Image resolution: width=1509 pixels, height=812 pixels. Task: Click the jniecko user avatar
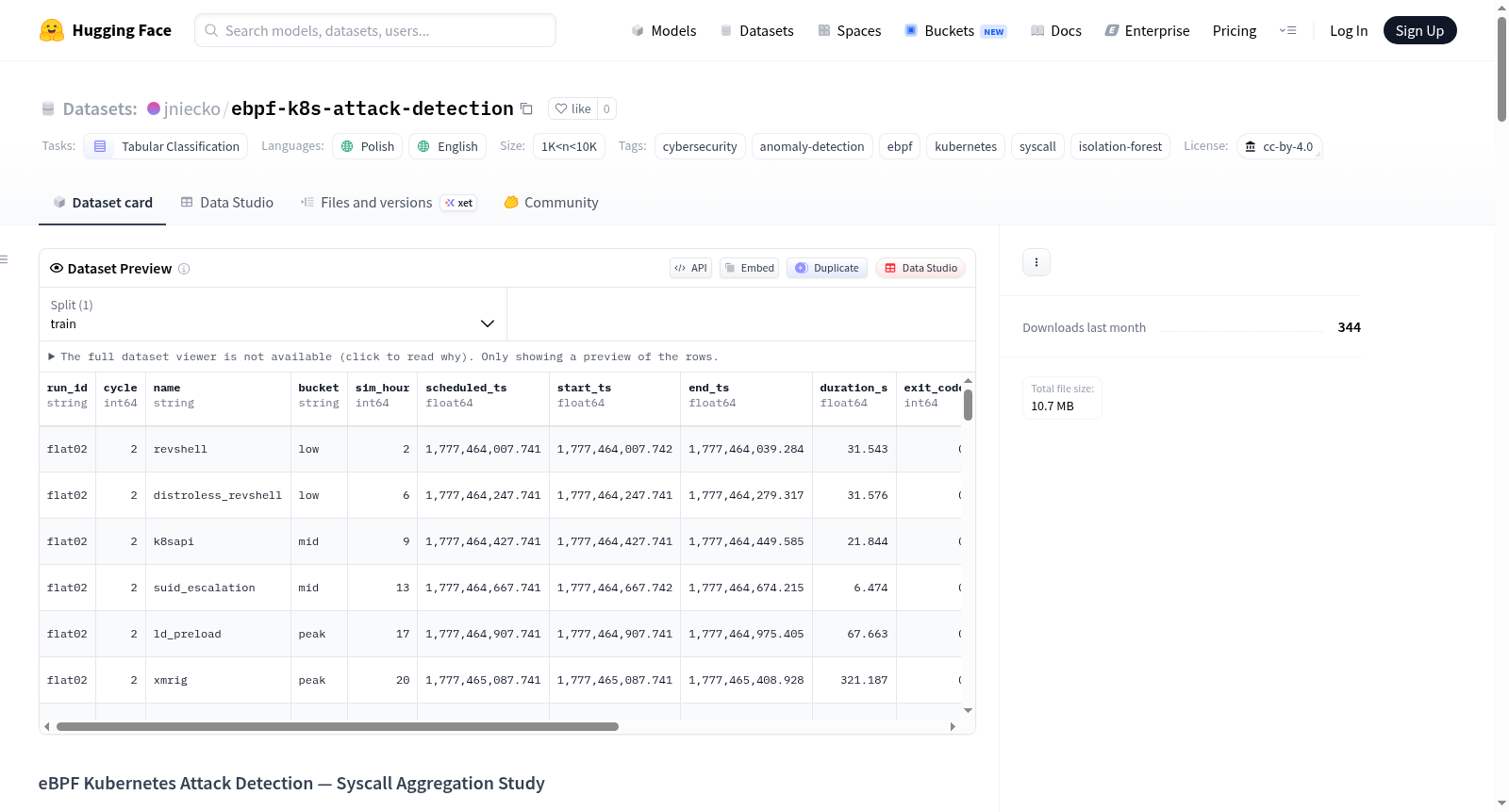point(154,108)
